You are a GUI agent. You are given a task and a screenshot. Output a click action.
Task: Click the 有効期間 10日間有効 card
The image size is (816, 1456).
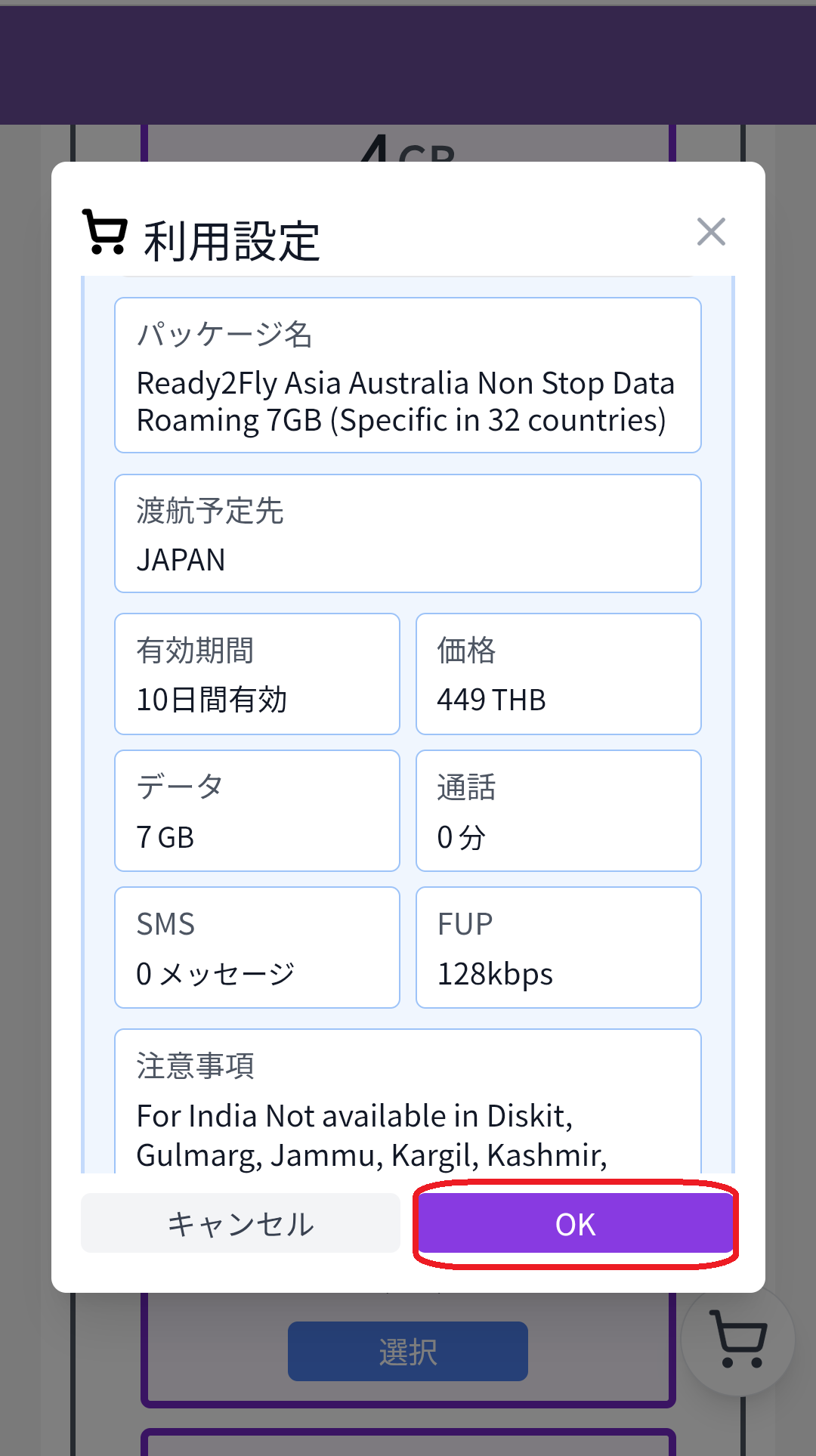257,674
